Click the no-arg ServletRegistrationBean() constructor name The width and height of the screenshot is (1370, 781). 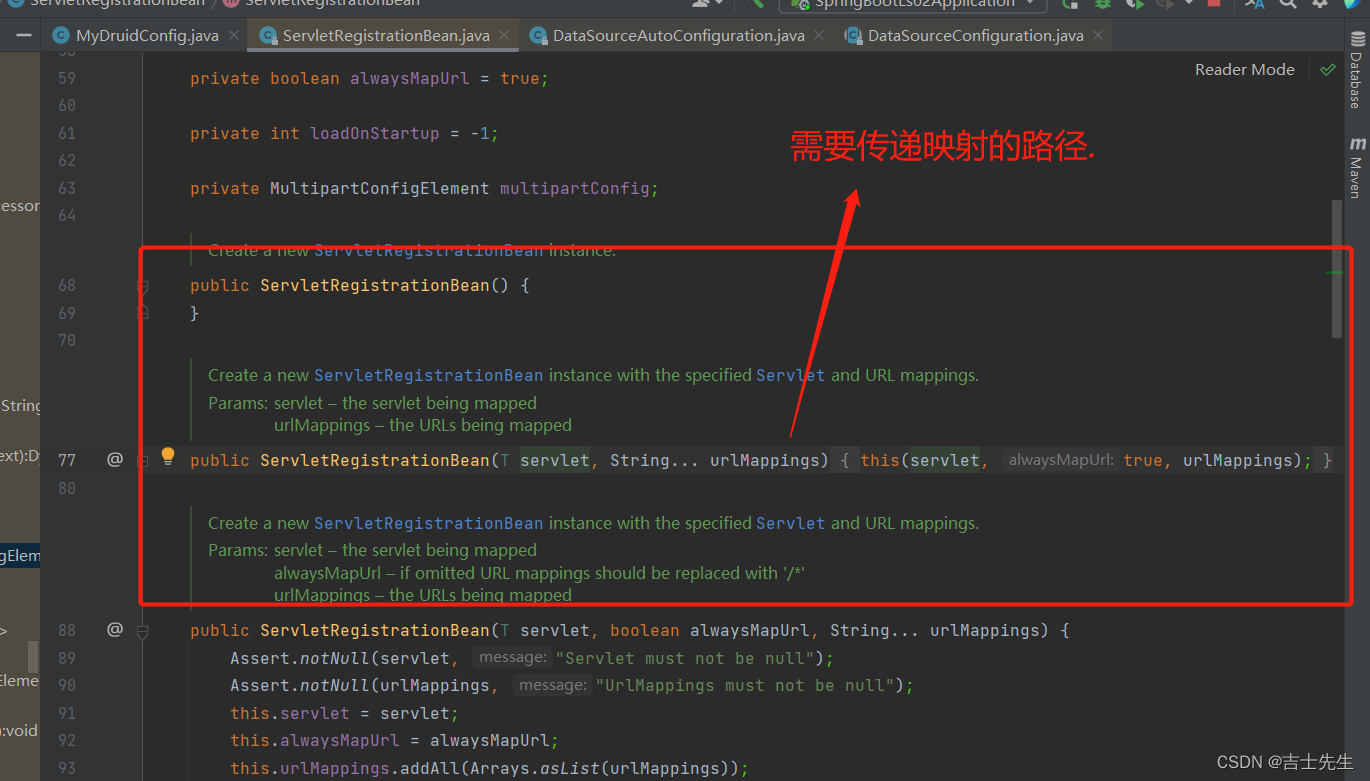(375, 285)
